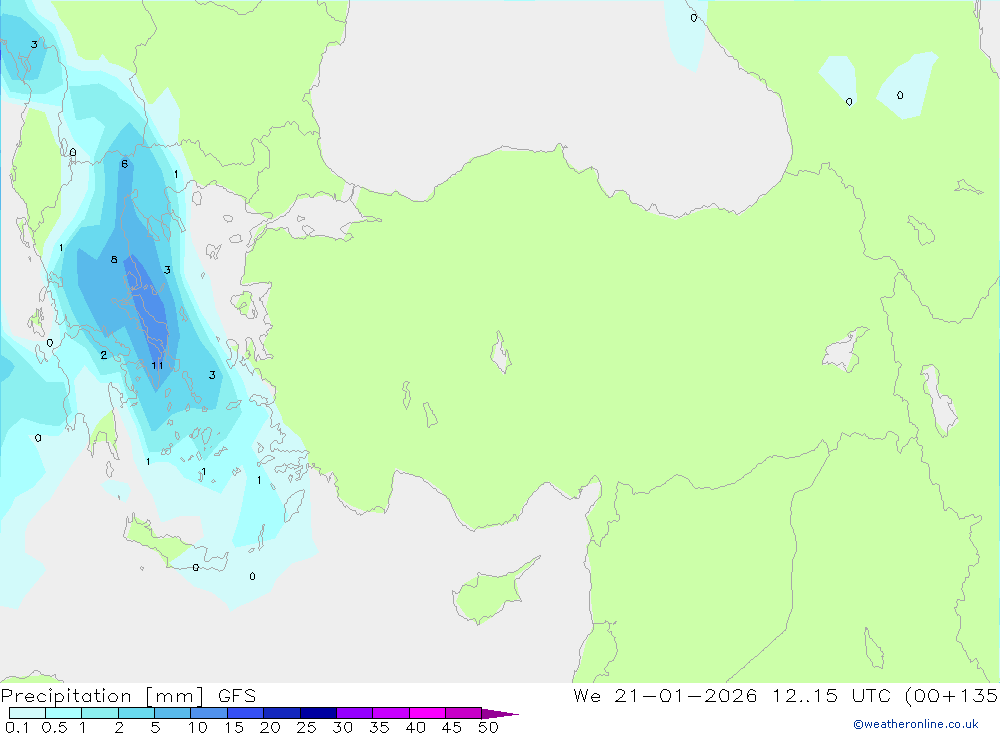Image resolution: width=1000 pixels, height=733 pixels.
Task: Click the '12..15 UTC' time text
Action: 831,696
